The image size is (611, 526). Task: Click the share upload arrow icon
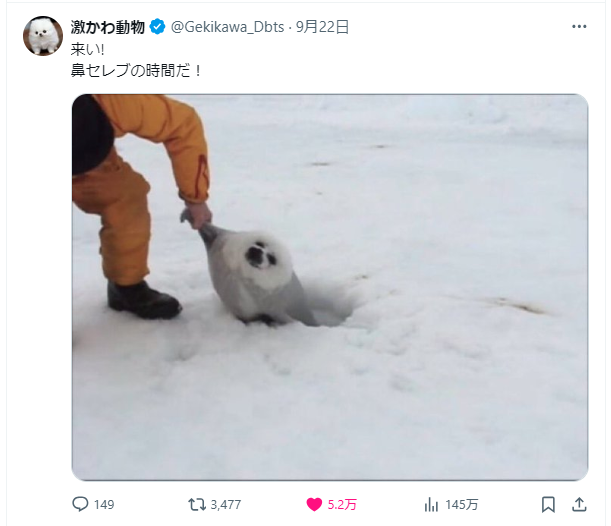point(579,505)
